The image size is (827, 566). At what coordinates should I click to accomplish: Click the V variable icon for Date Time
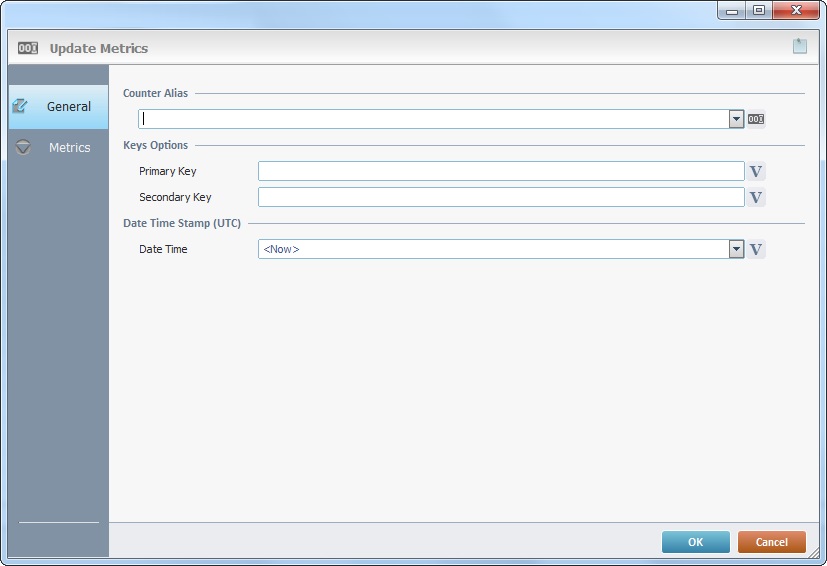756,249
